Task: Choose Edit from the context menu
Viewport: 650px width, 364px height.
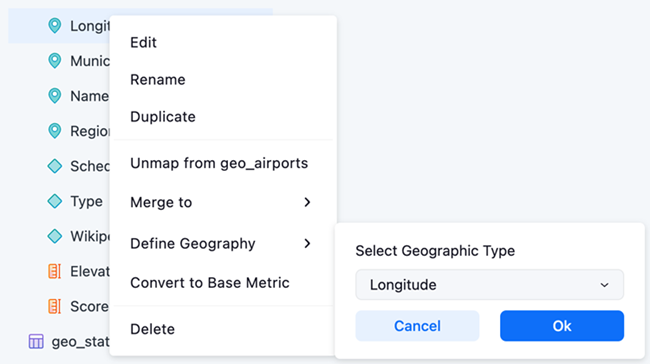Action: (x=143, y=42)
